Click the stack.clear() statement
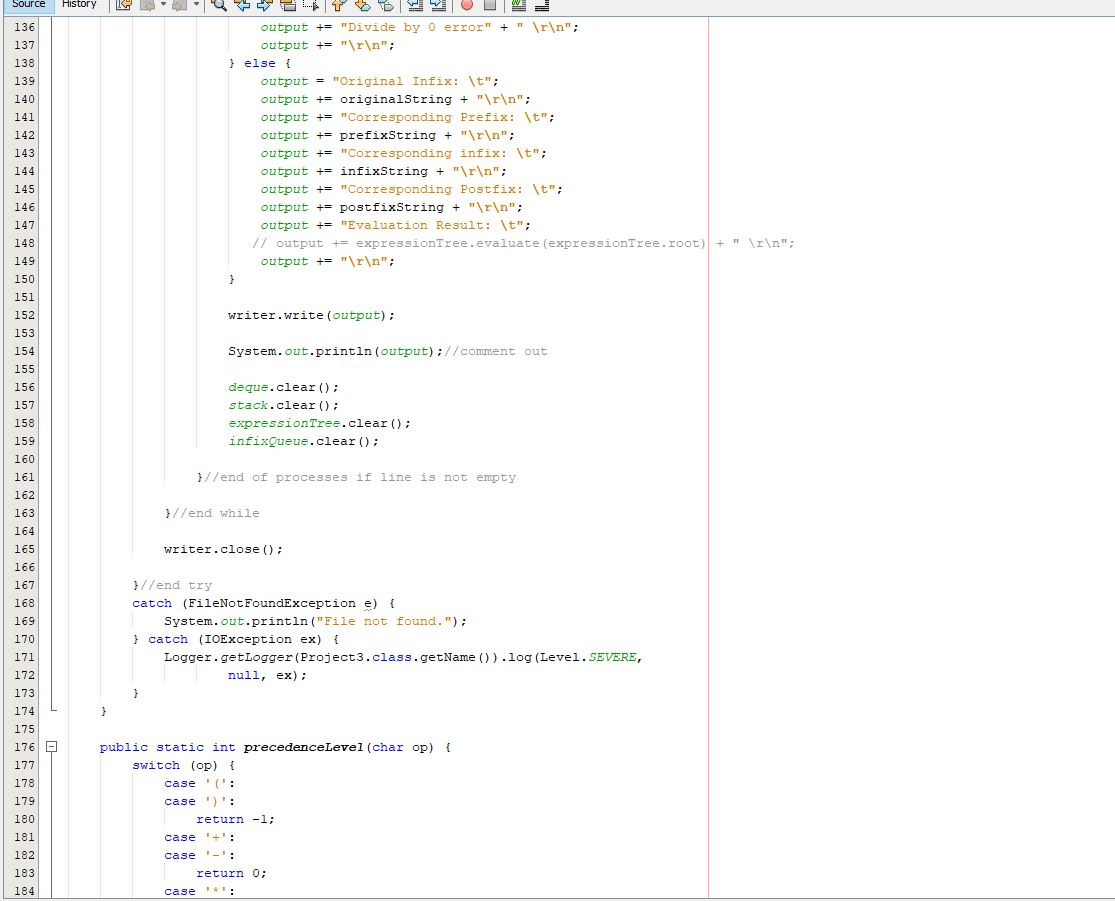This screenshot has width=1115, height=901. [x=283, y=405]
